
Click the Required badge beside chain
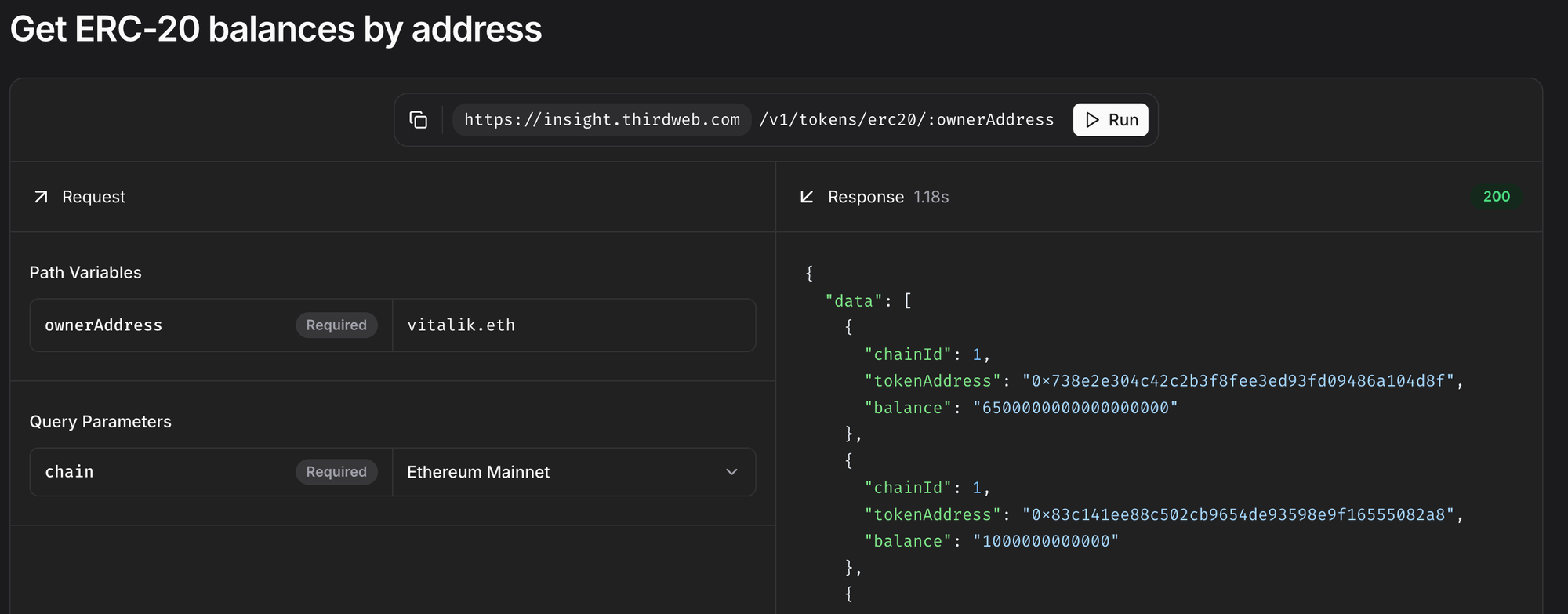(336, 472)
